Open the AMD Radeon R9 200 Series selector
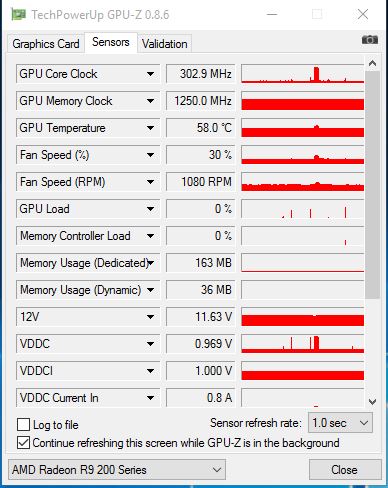 tap(117, 470)
